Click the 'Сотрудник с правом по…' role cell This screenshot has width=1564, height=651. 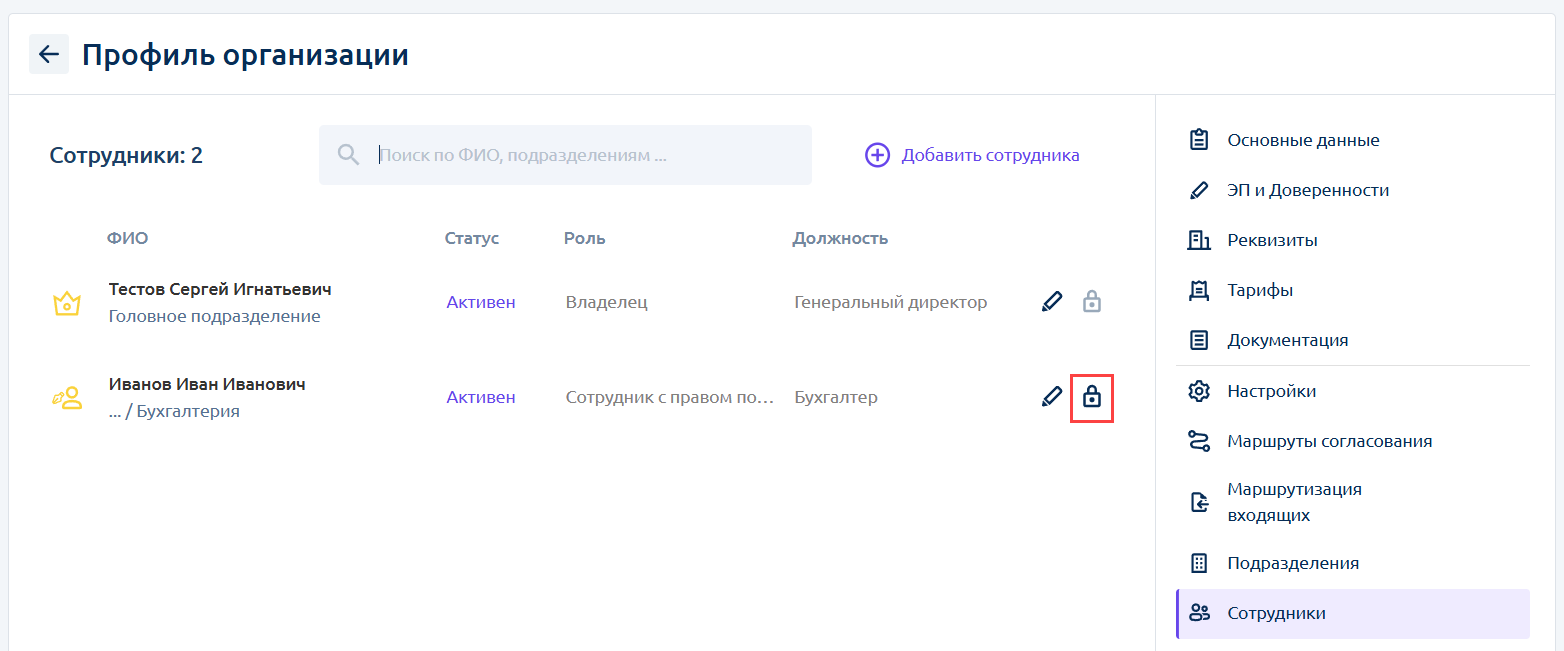click(x=670, y=397)
